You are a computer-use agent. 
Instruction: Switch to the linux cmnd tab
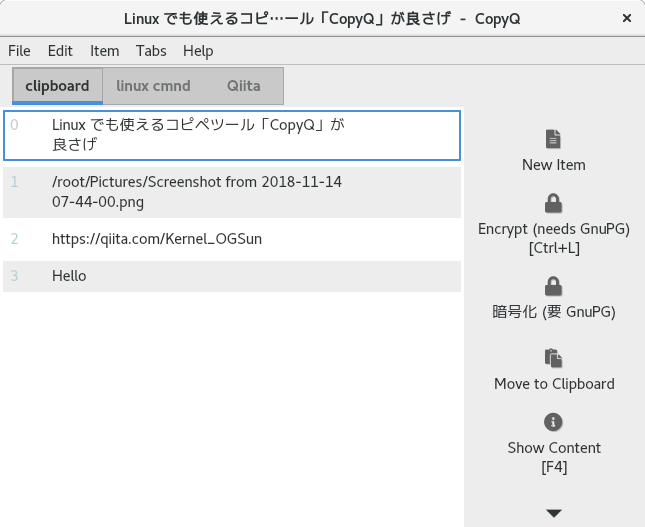point(153,86)
